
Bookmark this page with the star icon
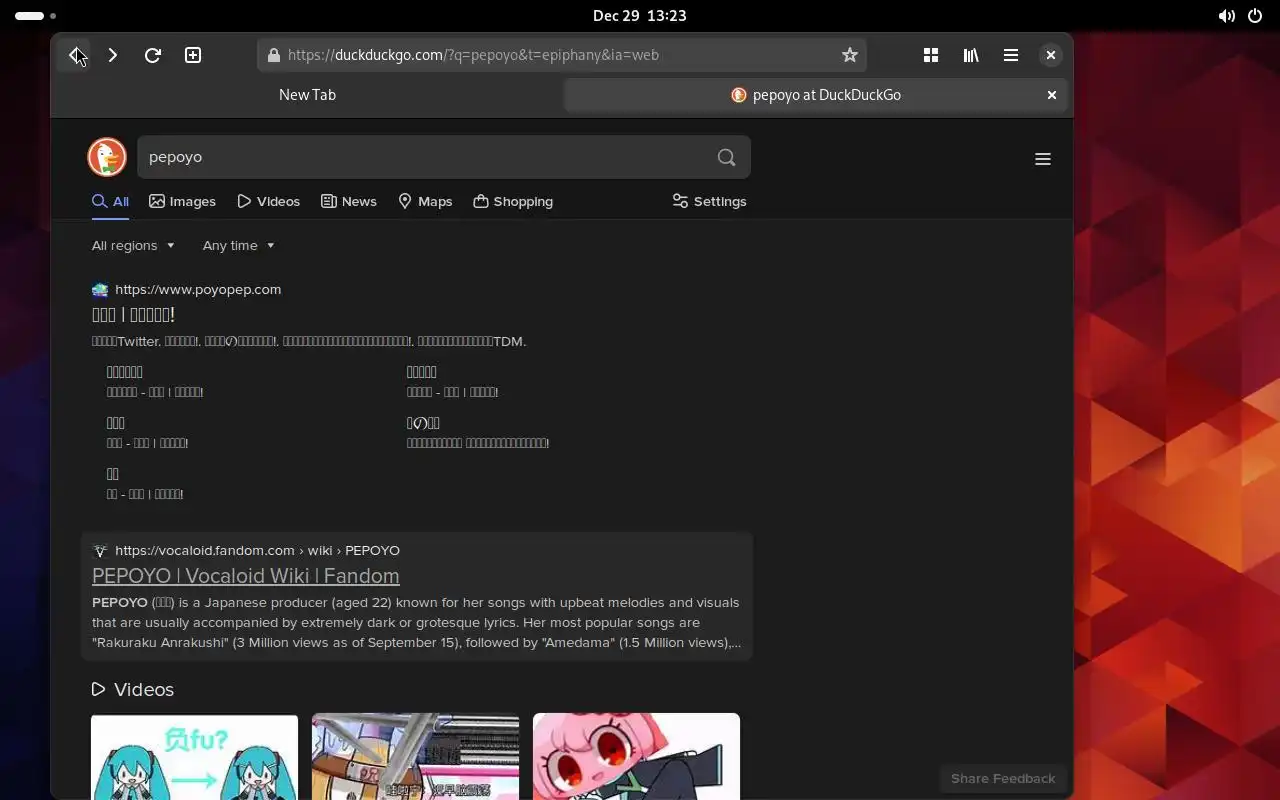(x=850, y=55)
